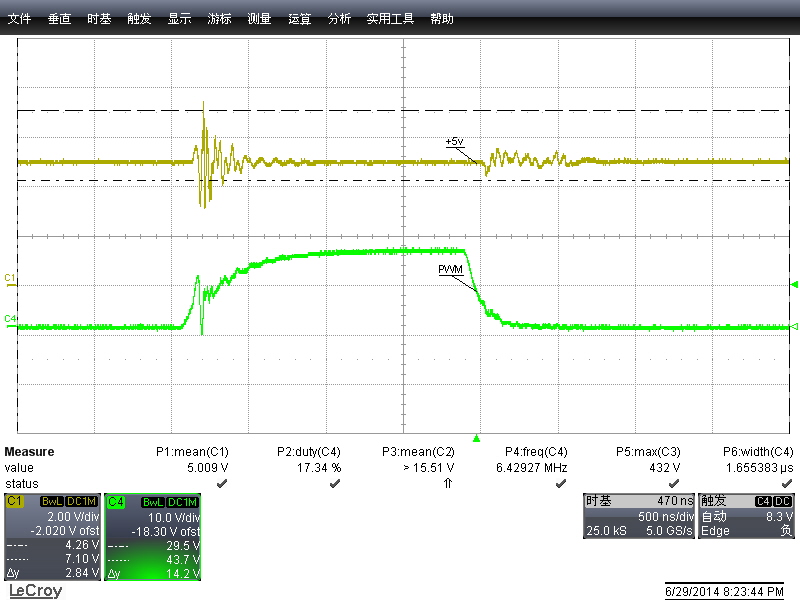800x600 pixels.
Task: Open the C1 channel descriptor box
Action: click(52, 537)
